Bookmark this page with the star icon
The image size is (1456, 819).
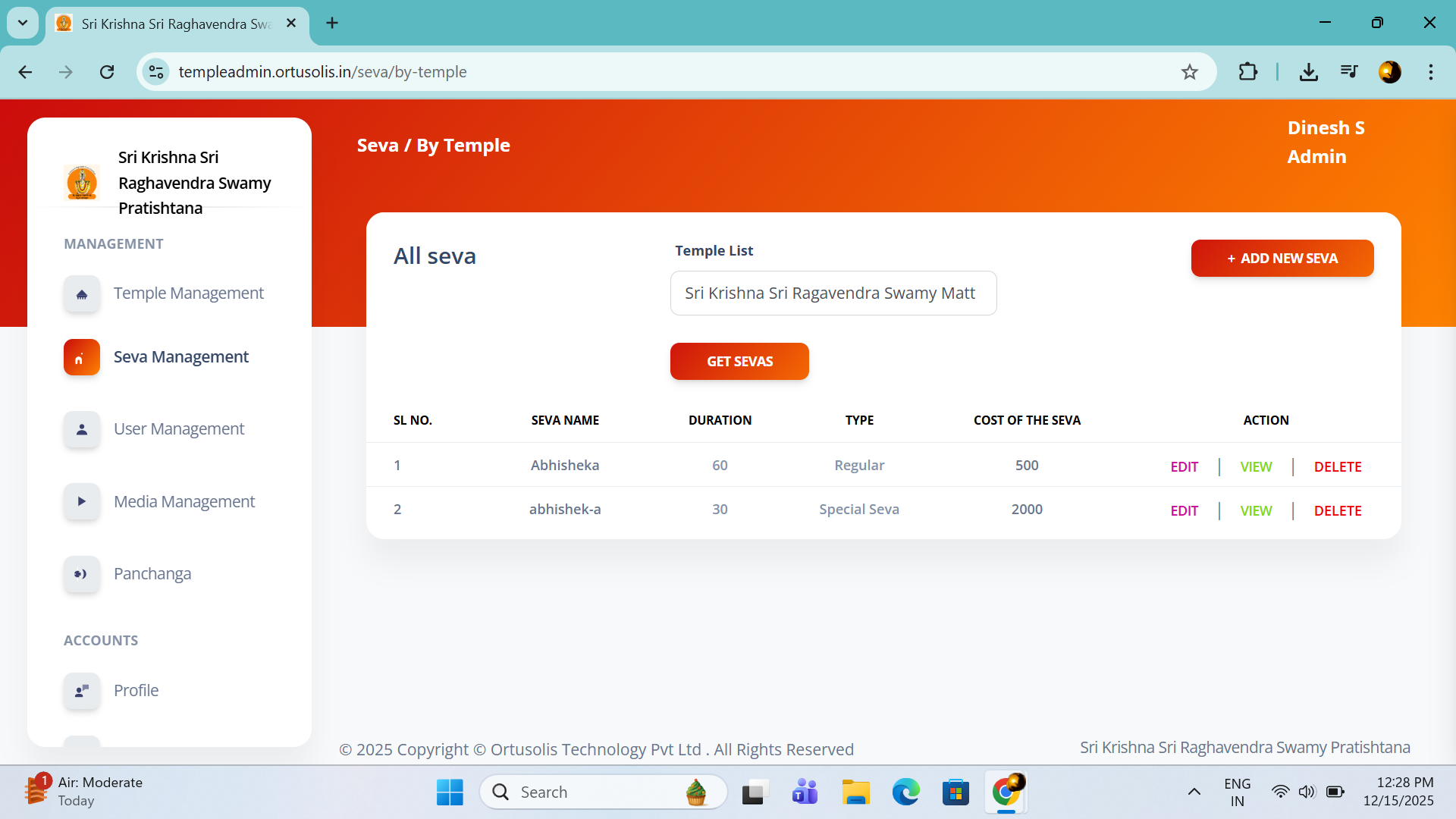point(1189,72)
